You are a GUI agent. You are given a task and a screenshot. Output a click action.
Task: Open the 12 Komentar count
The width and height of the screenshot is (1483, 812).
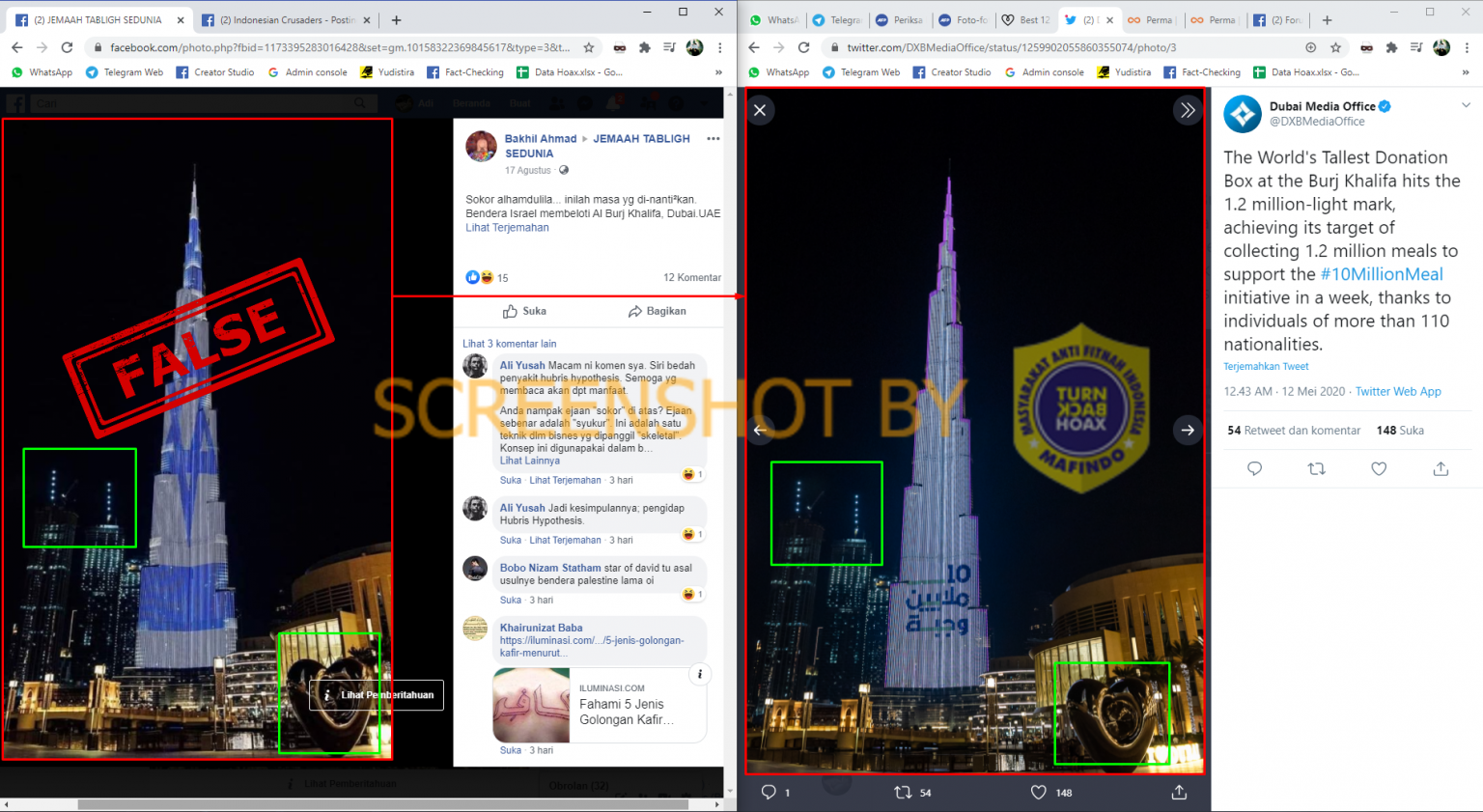[692, 278]
